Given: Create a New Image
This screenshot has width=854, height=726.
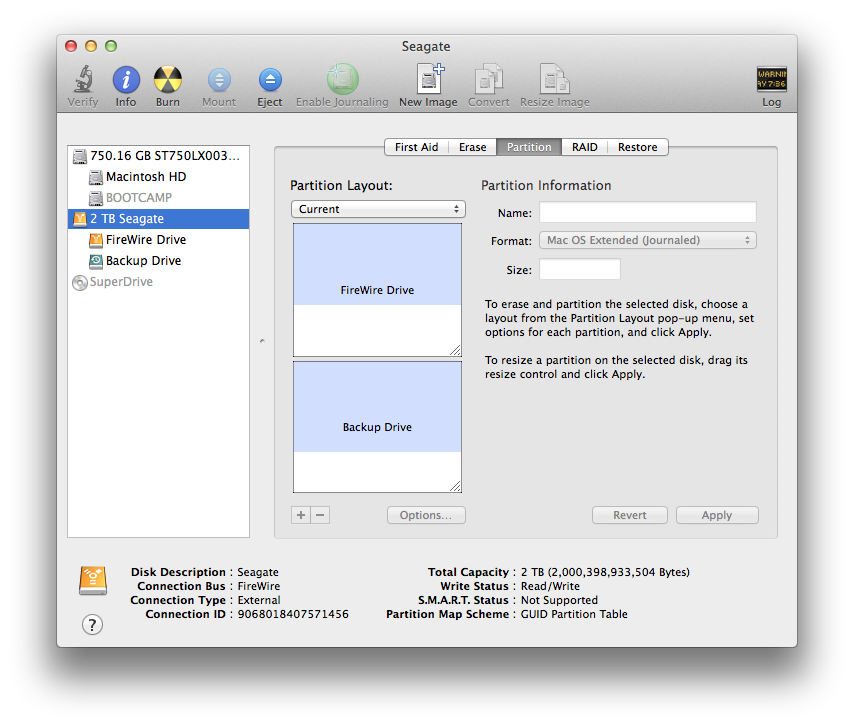Looking at the screenshot, I should click(429, 79).
